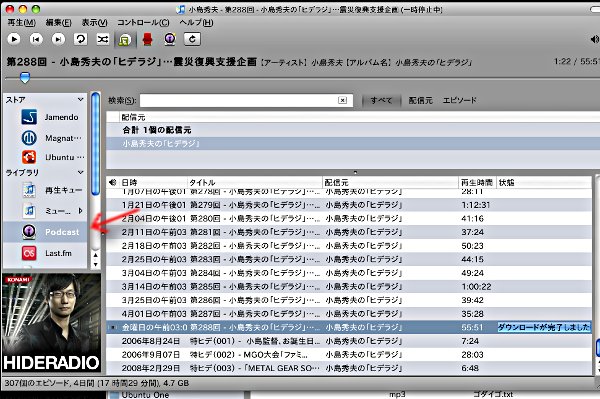The image size is (600, 399).
Task: Open the 再生キュー play queue icon
Action: 29,190
